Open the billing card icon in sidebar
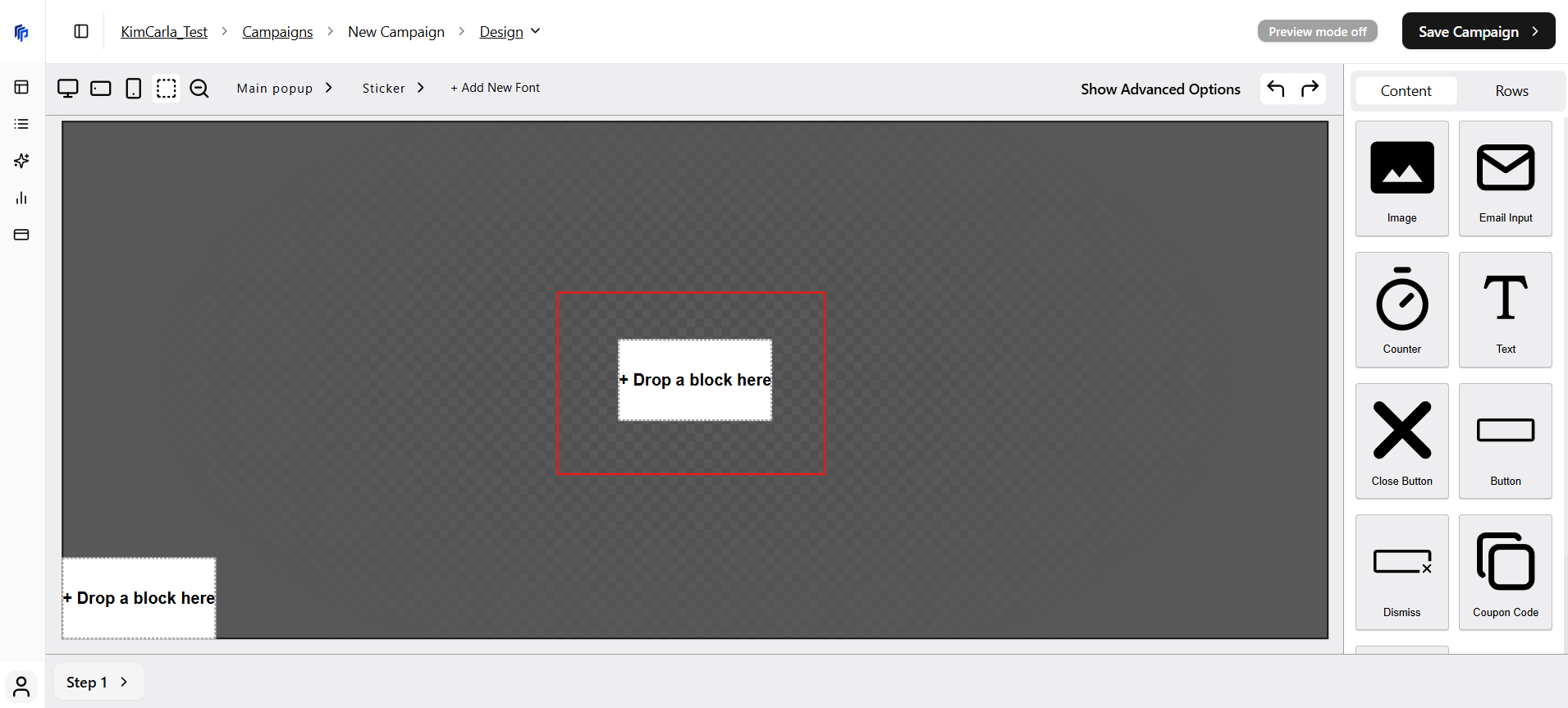This screenshot has width=1568, height=708. click(x=21, y=235)
